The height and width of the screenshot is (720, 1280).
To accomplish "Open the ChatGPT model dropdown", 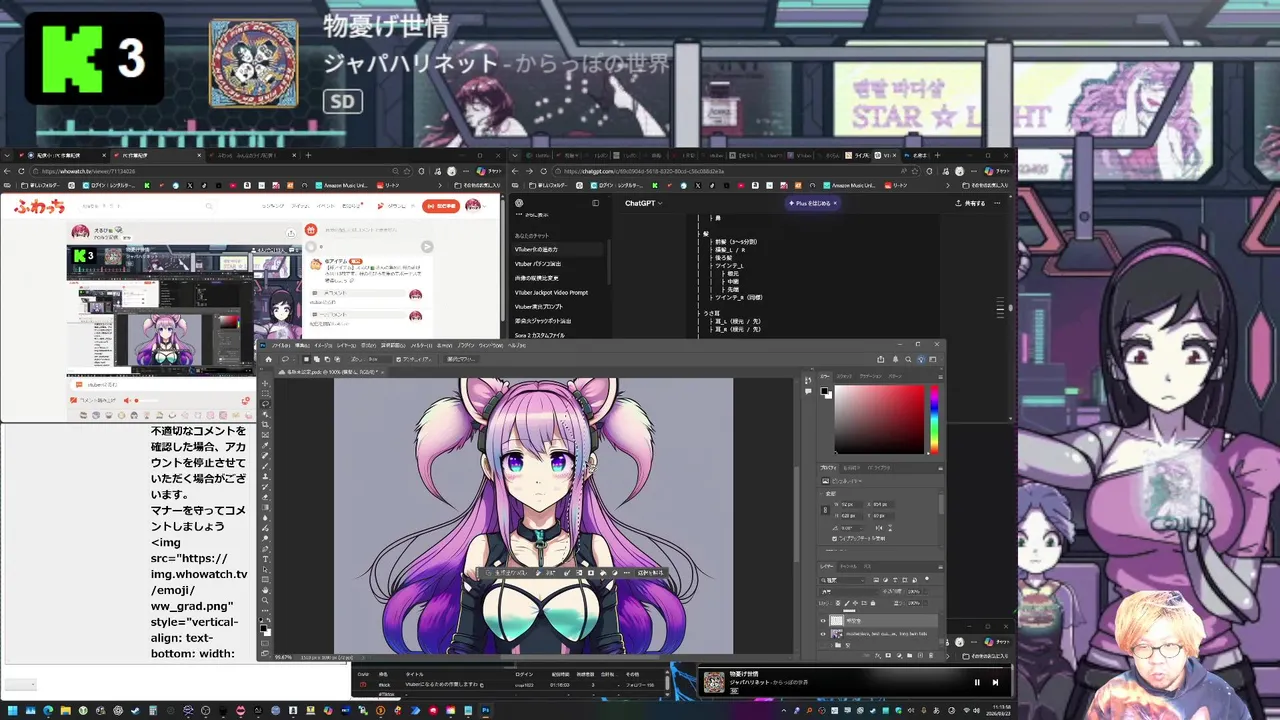I will tap(644, 203).
